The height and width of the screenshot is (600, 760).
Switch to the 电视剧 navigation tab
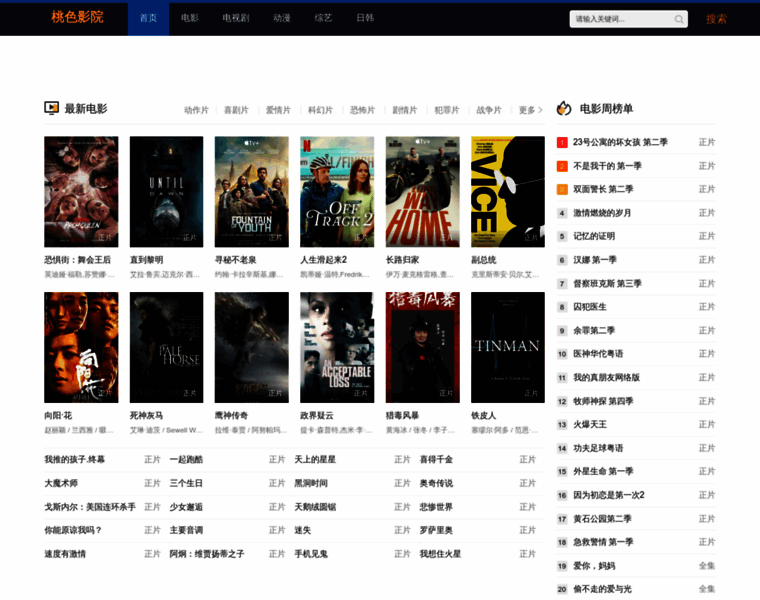click(x=235, y=18)
